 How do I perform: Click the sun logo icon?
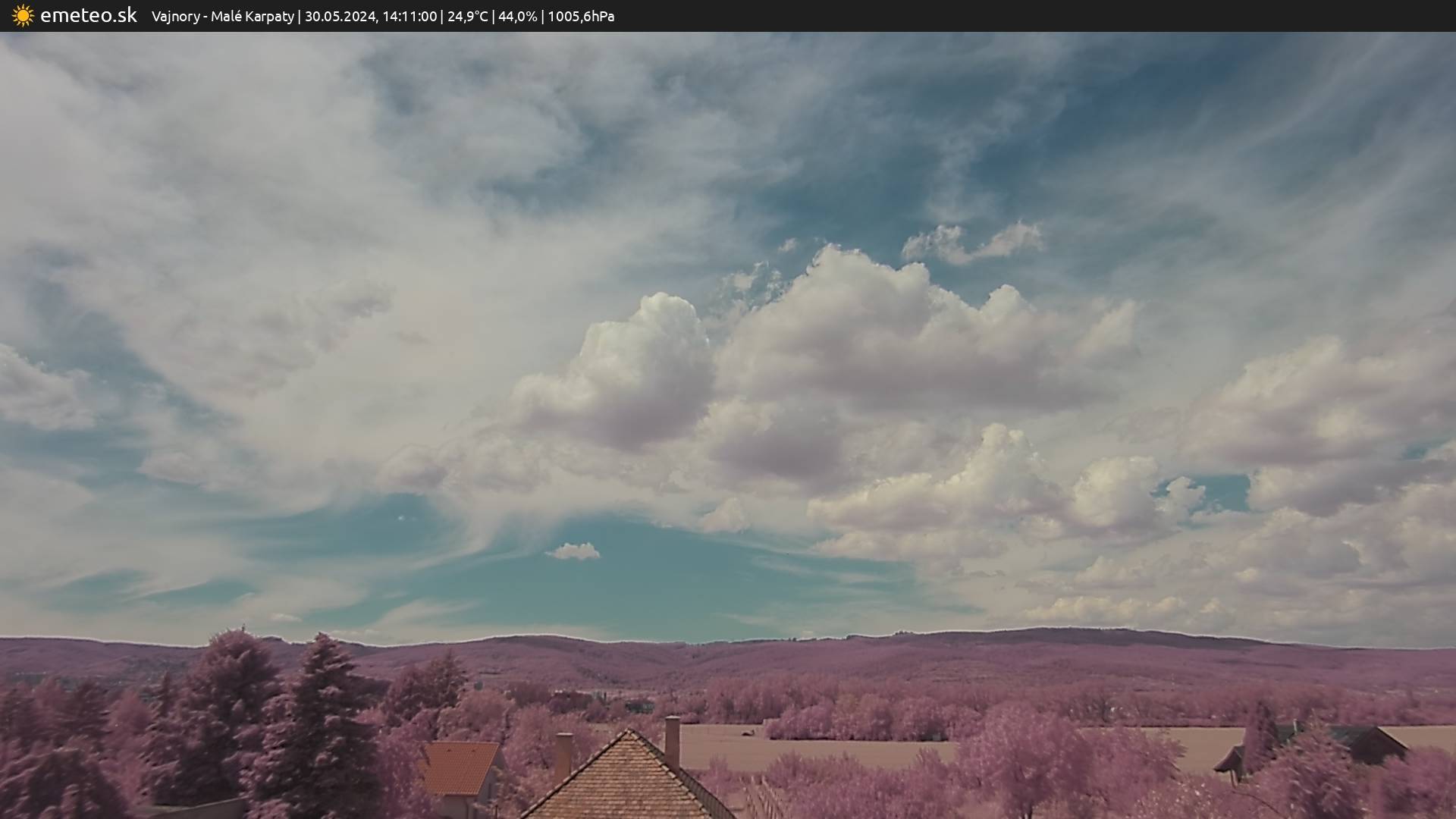(x=23, y=16)
